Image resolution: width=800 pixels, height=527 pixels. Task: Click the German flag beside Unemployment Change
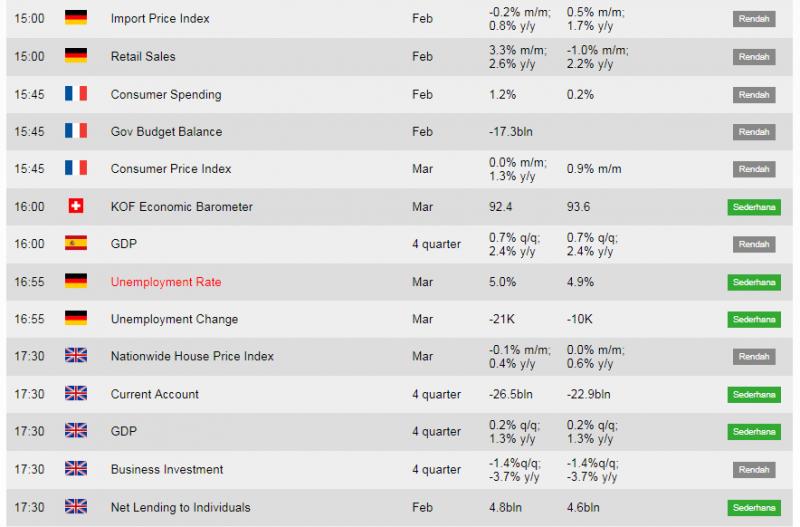(x=76, y=318)
